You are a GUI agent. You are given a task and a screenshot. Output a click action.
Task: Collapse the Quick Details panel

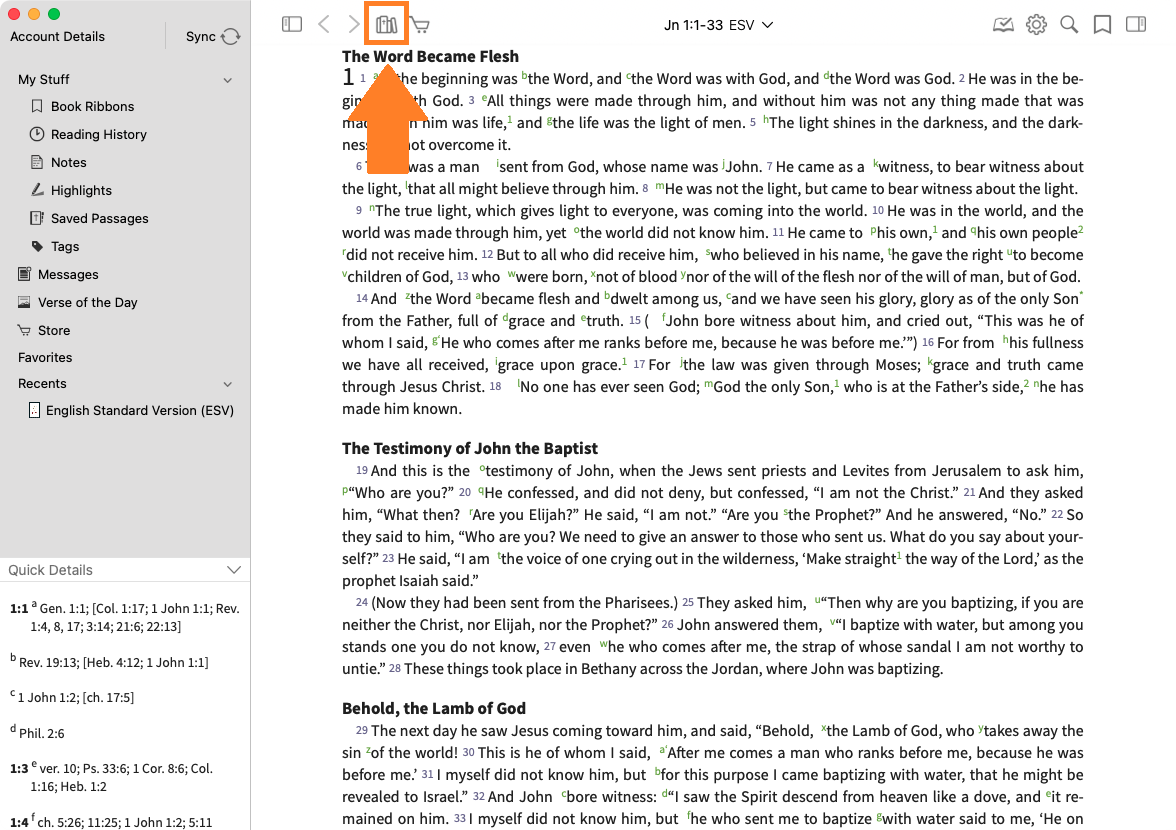(234, 570)
